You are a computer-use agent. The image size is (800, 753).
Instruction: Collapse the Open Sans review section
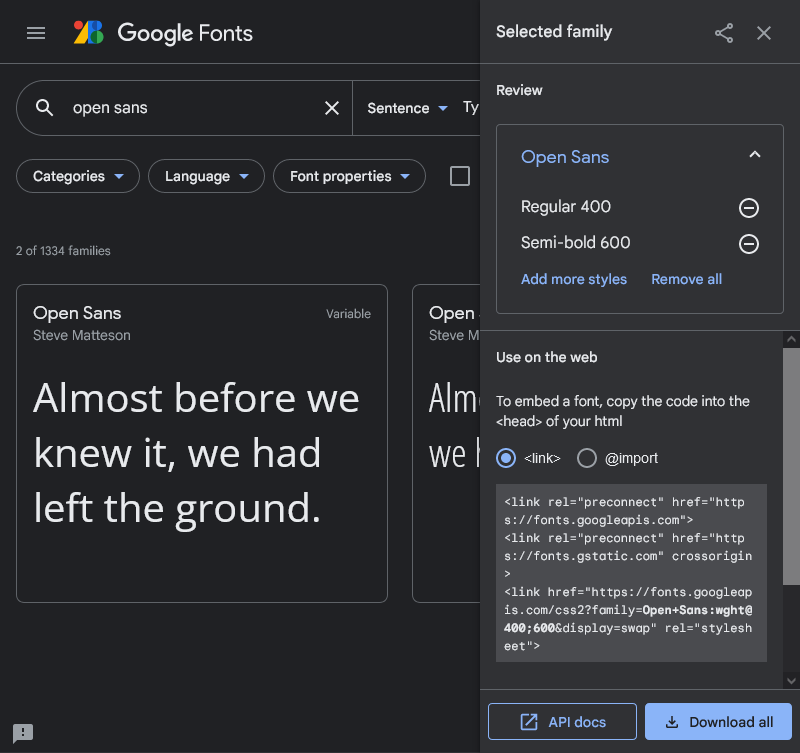click(x=755, y=155)
